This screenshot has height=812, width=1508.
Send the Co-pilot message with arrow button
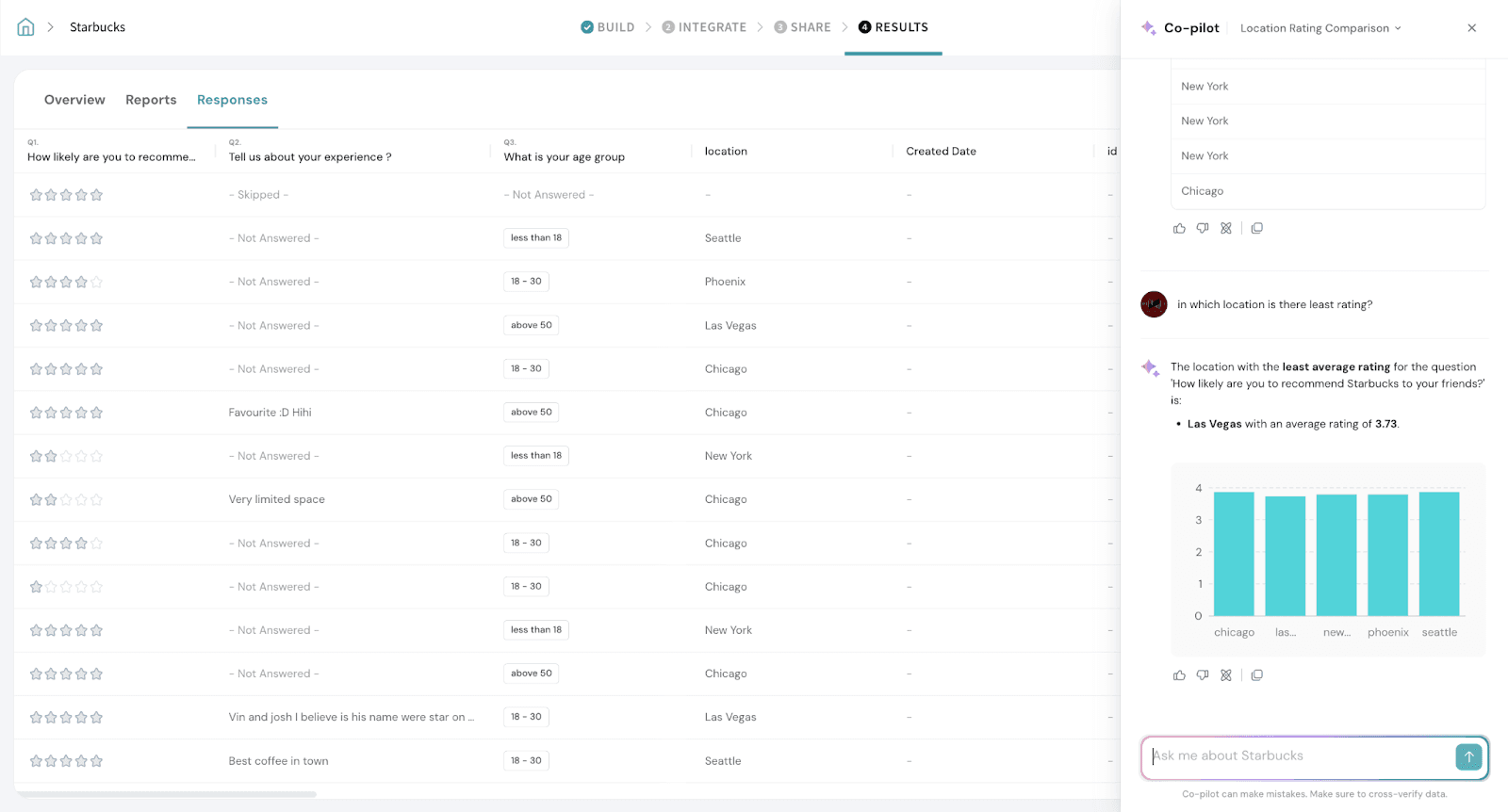[1468, 756]
